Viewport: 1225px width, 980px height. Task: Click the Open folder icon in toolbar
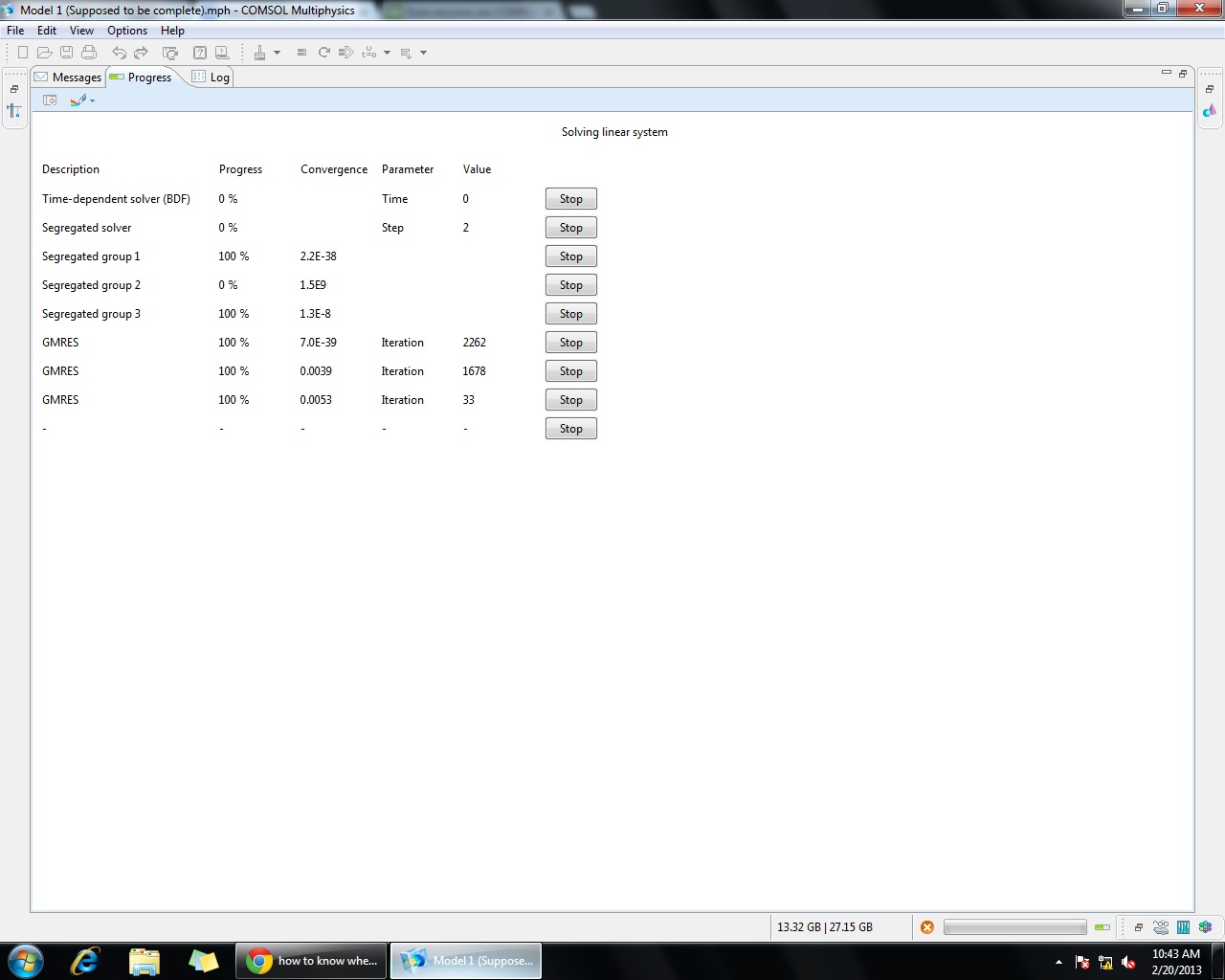(x=44, y=53)
